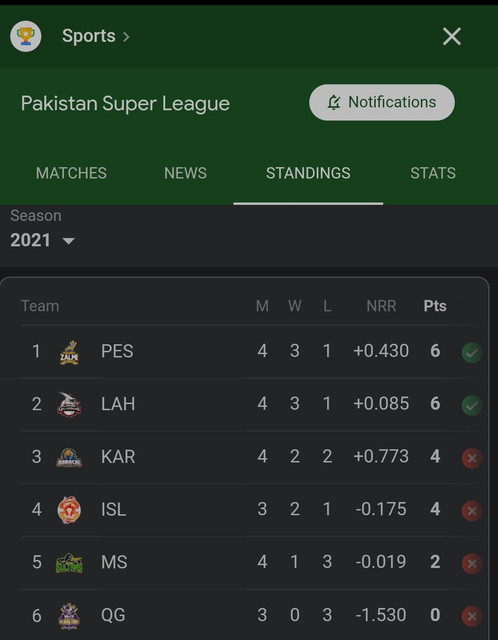Click the Islamabad United team logo
Screen dimensions: 498x640
[69, 510]
